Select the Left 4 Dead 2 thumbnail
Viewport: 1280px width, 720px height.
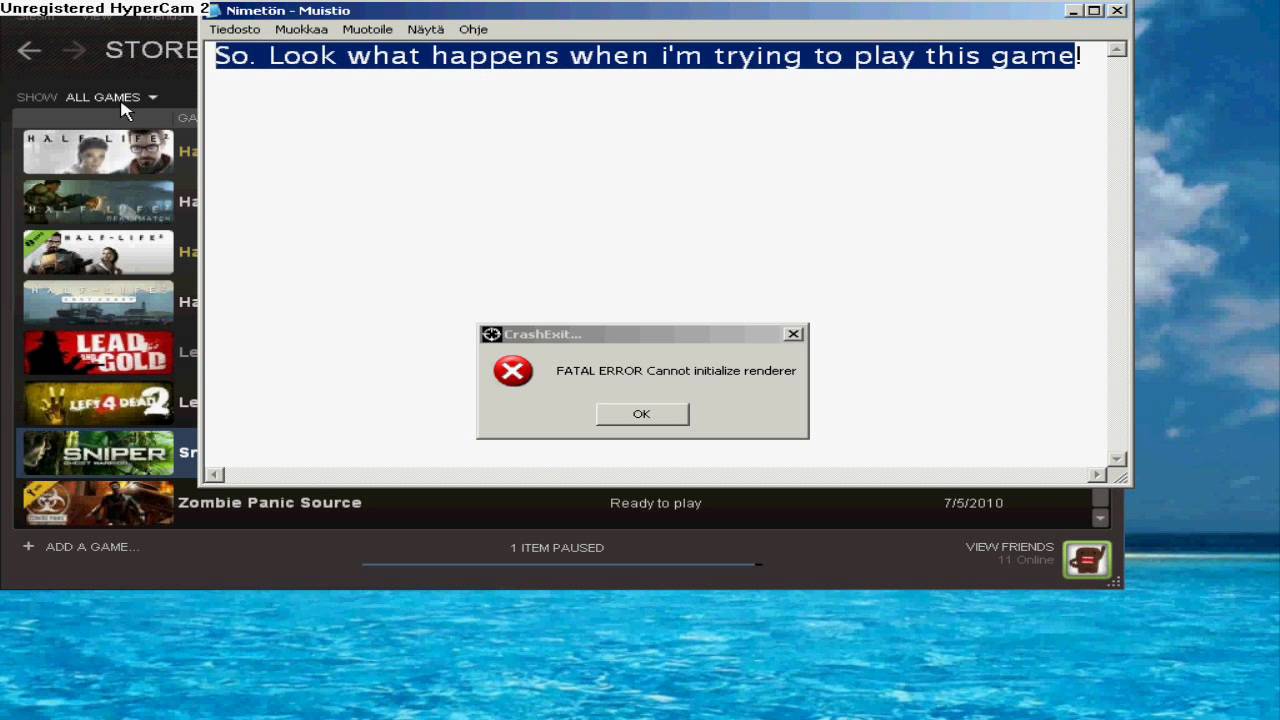98,402
